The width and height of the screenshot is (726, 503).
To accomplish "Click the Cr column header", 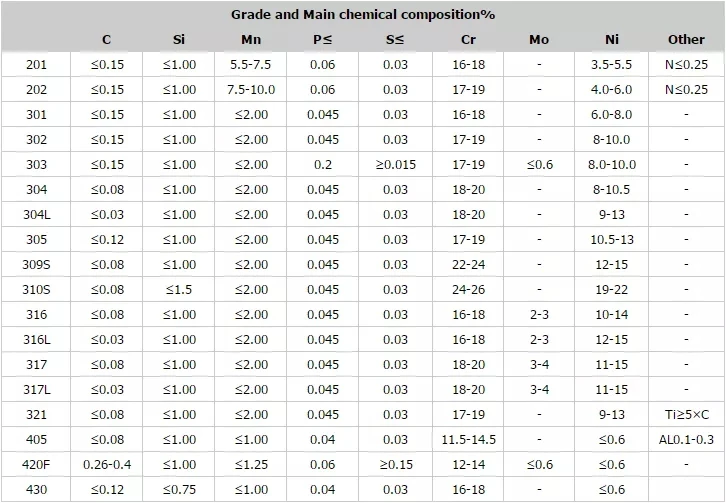I will [x=468, y=40].
